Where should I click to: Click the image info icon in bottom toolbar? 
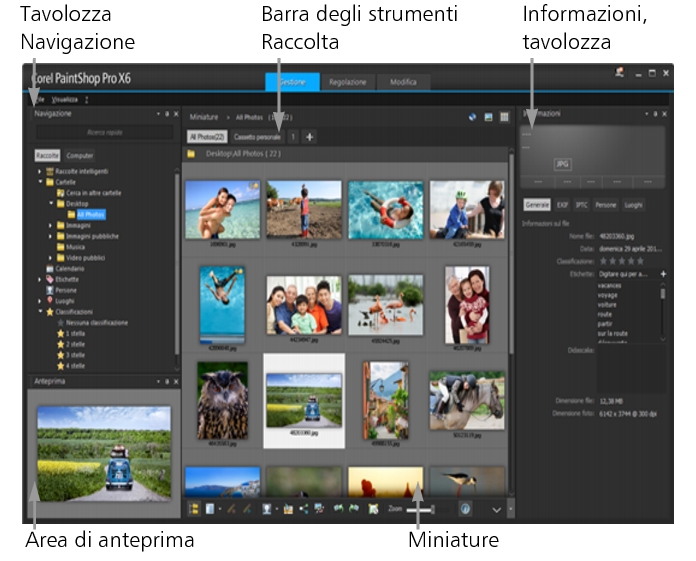tap(465, 508)
